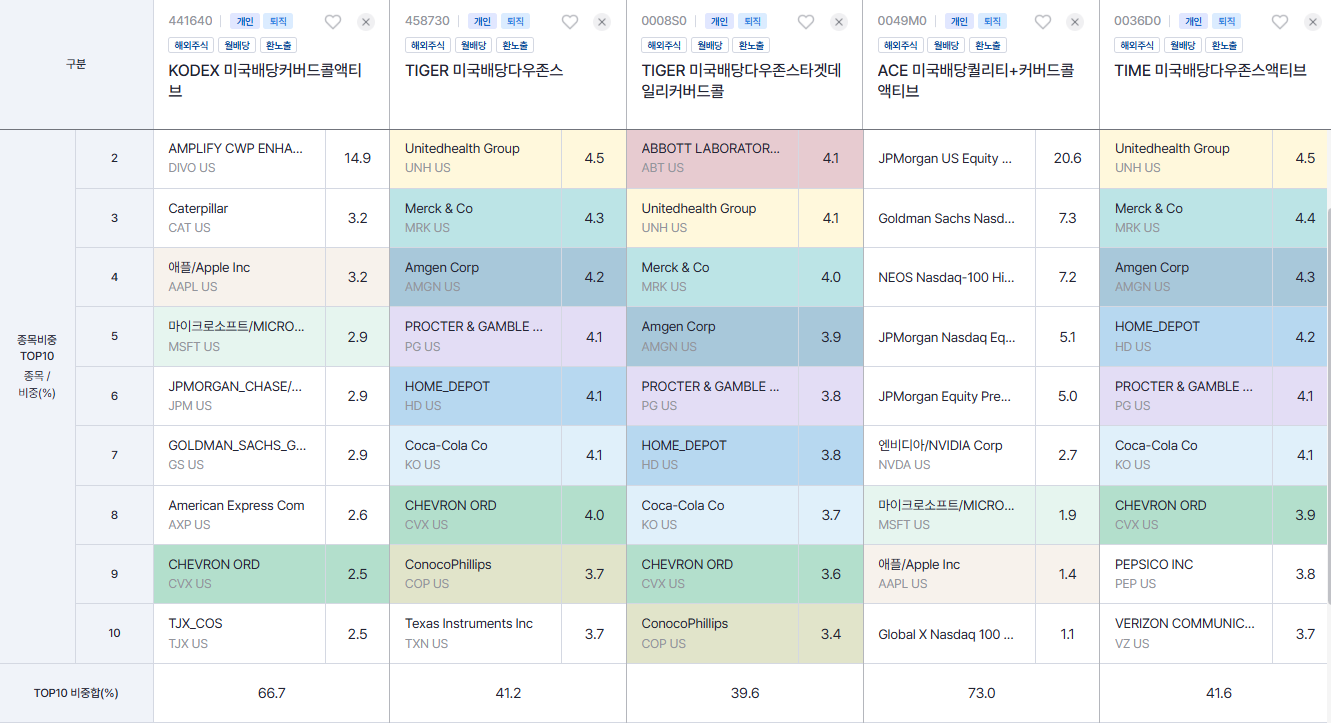Click the 20.6 weight value in the ACE column
The image size is (1331, 723).
click(x=1067, y=158)
